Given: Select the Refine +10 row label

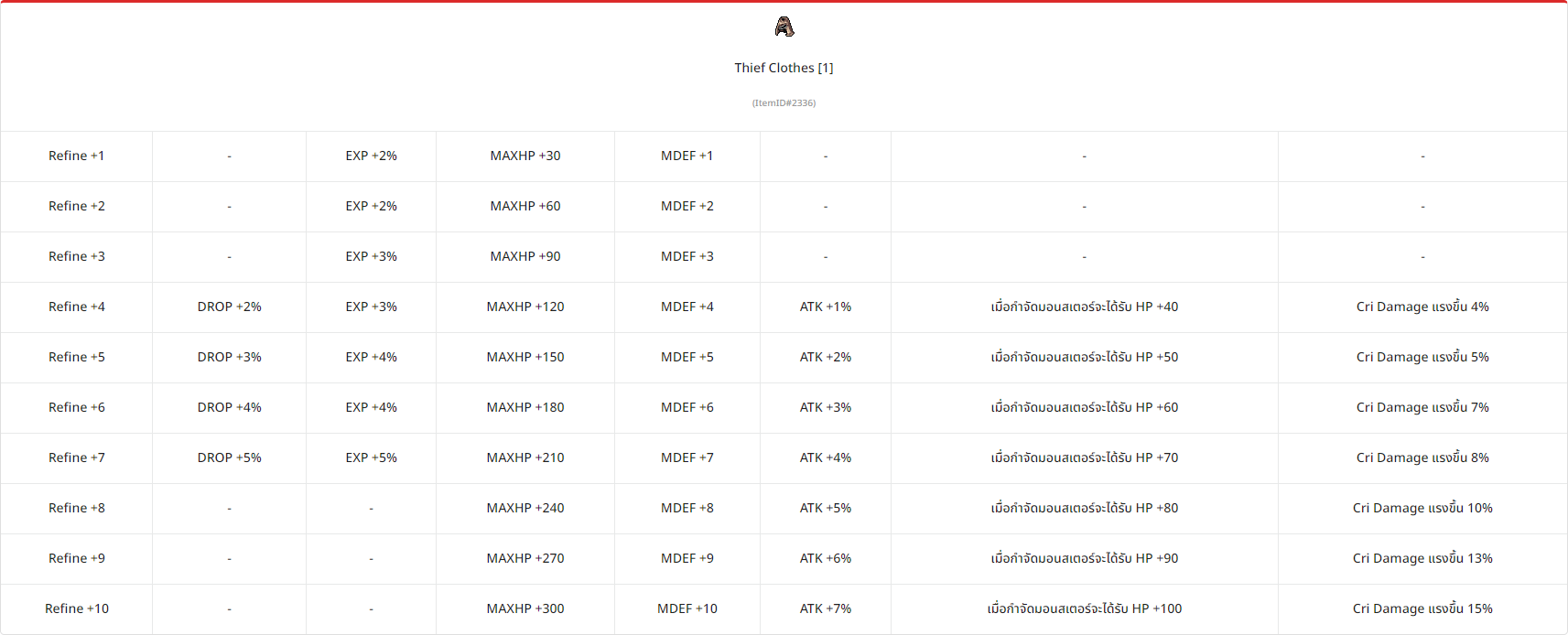Looking at the screenshot, I should click(x=77, y=609).
